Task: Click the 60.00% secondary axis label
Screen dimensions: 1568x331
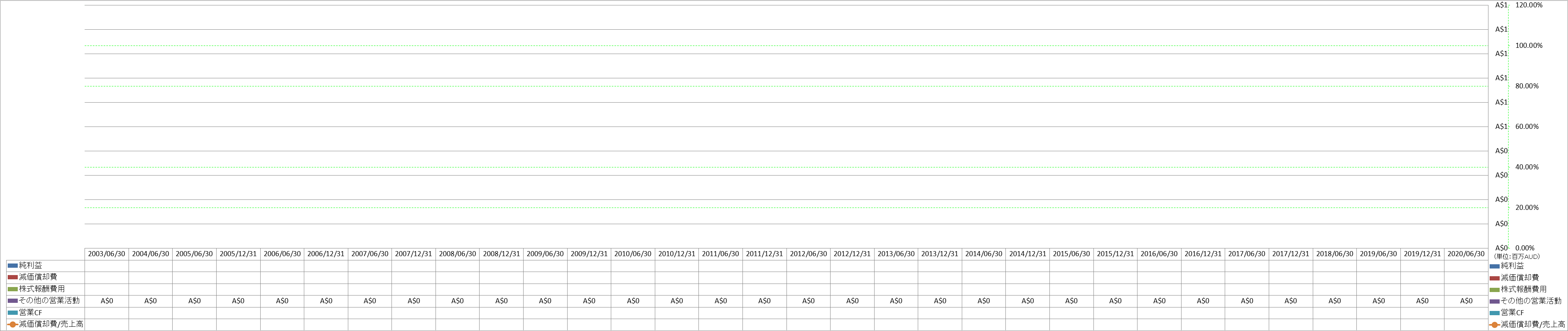Action: (x=1527, y=127)
